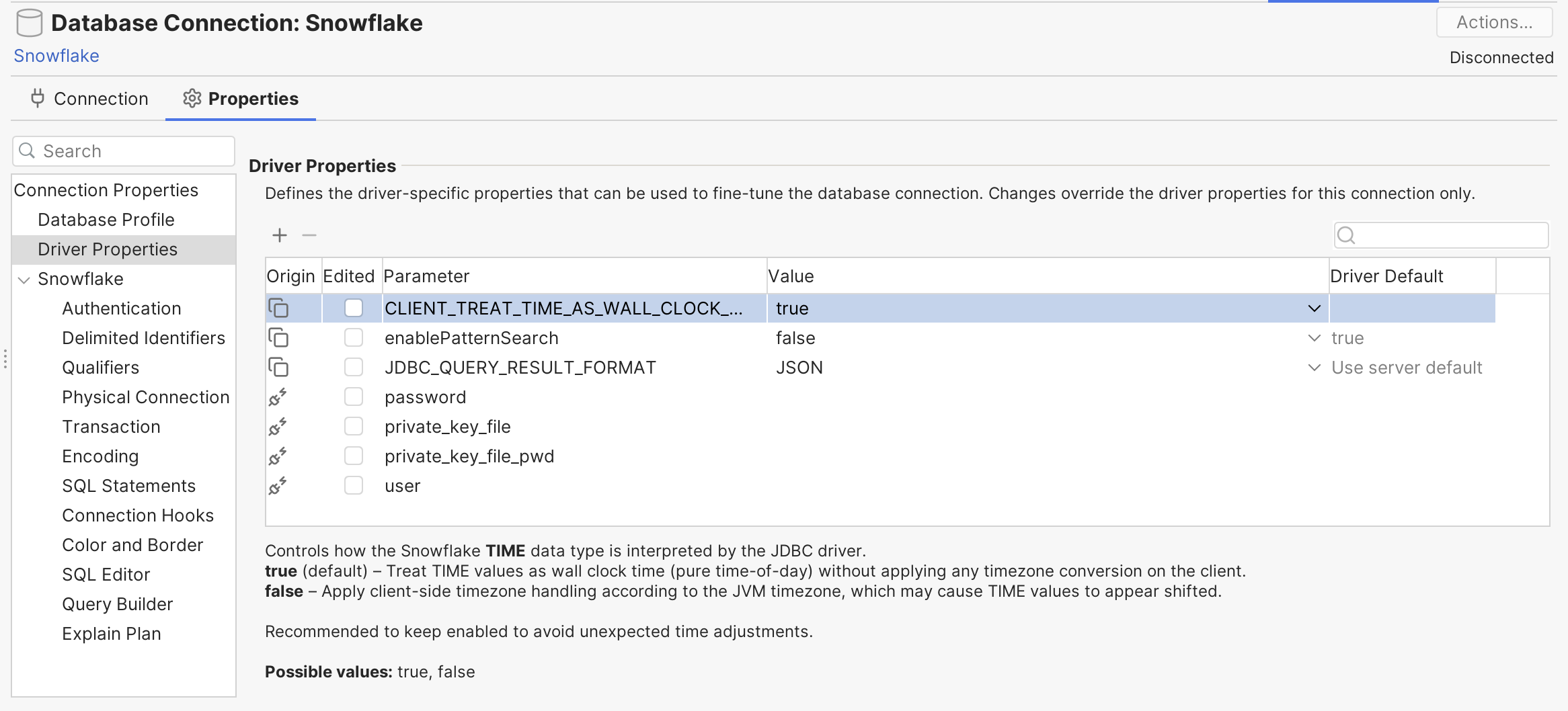
Task: Select Explain Plan in the tree
Action: pos(112,634)
